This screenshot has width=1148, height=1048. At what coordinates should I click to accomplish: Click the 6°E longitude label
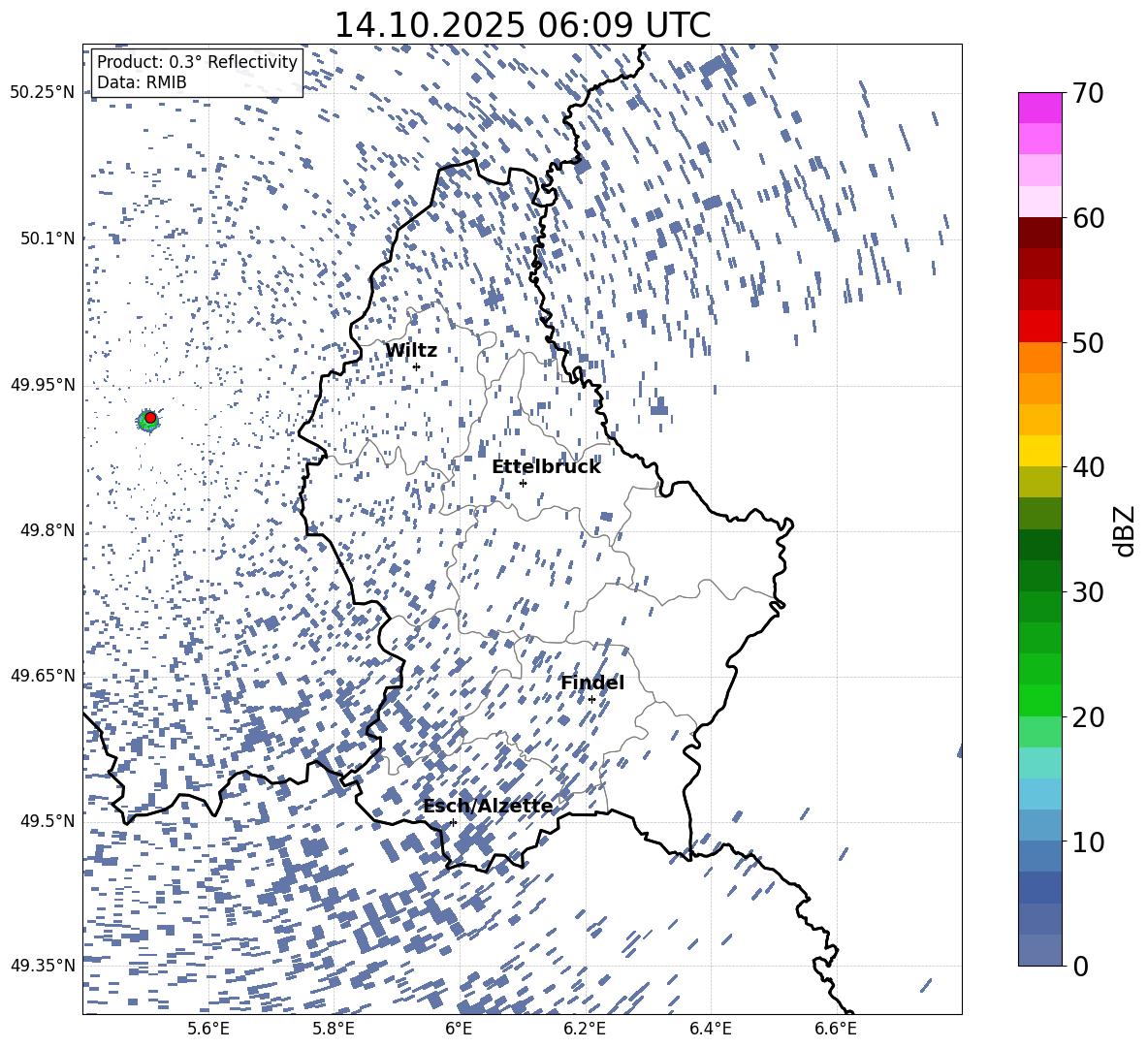tap(459, 1029)
